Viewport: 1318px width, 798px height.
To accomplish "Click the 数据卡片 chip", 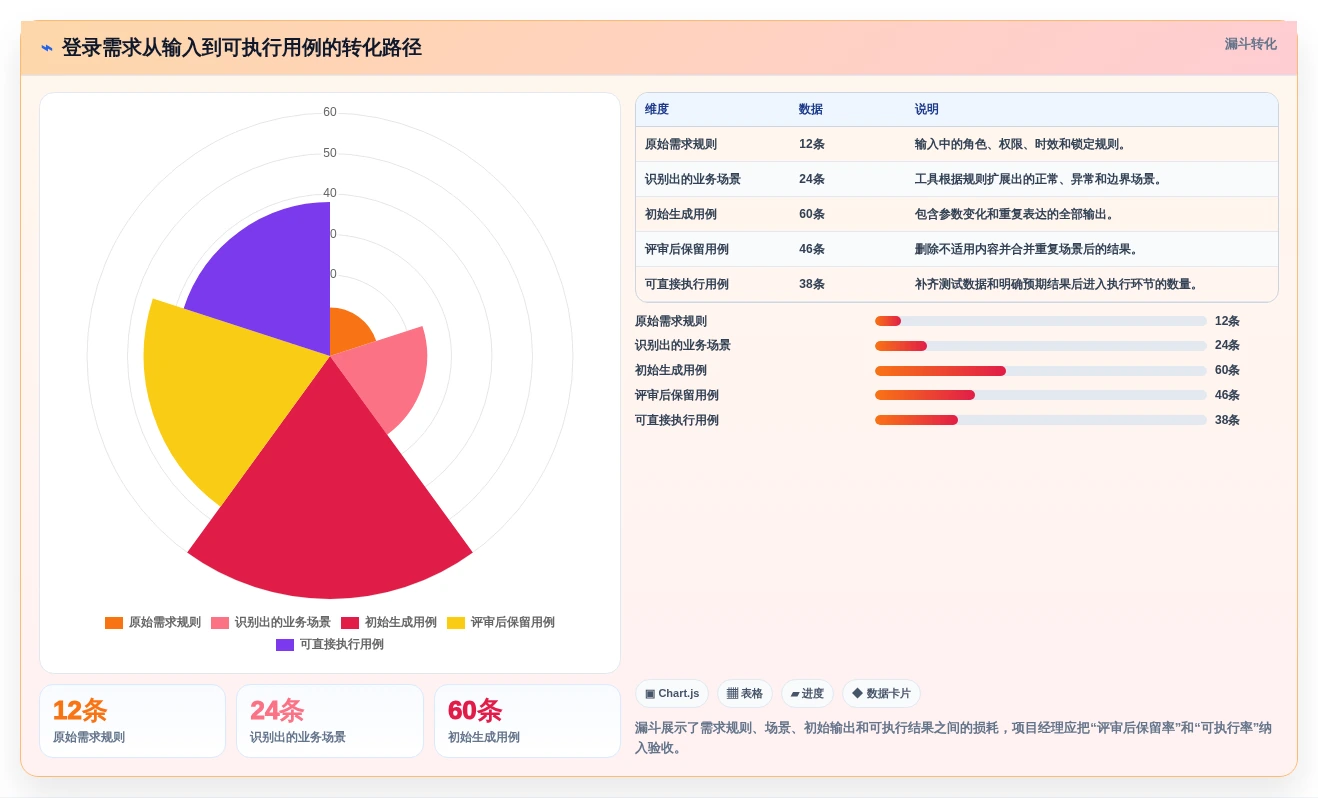I will [881, 693].
